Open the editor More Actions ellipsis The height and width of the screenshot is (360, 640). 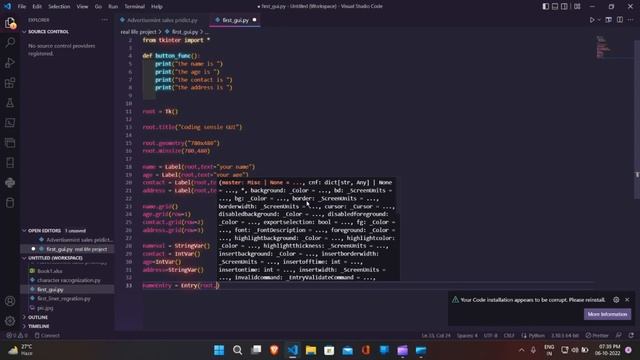click(x=631, y=20)
